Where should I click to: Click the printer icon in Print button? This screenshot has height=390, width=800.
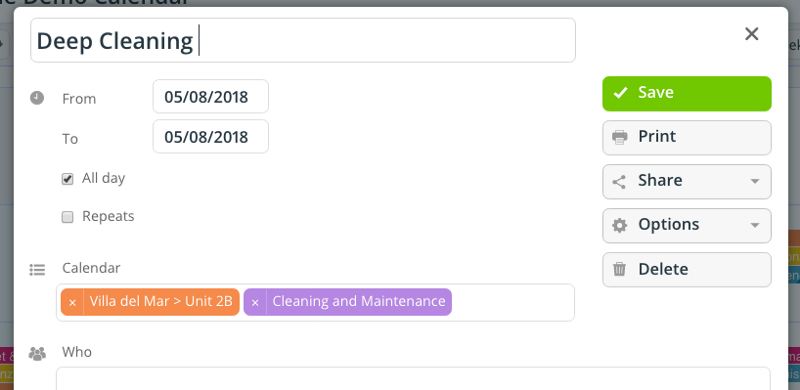coord(619,137)
